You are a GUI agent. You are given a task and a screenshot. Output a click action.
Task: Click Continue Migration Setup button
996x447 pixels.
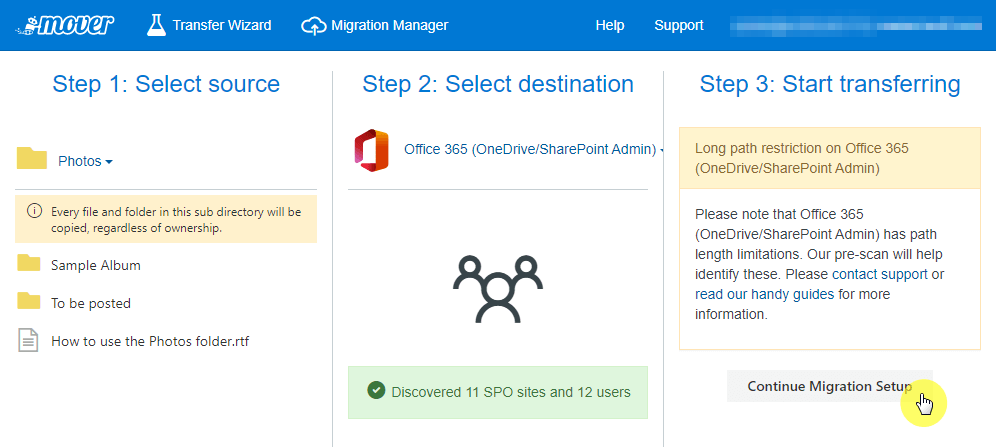pyautogui.click(x=830, y=386)
